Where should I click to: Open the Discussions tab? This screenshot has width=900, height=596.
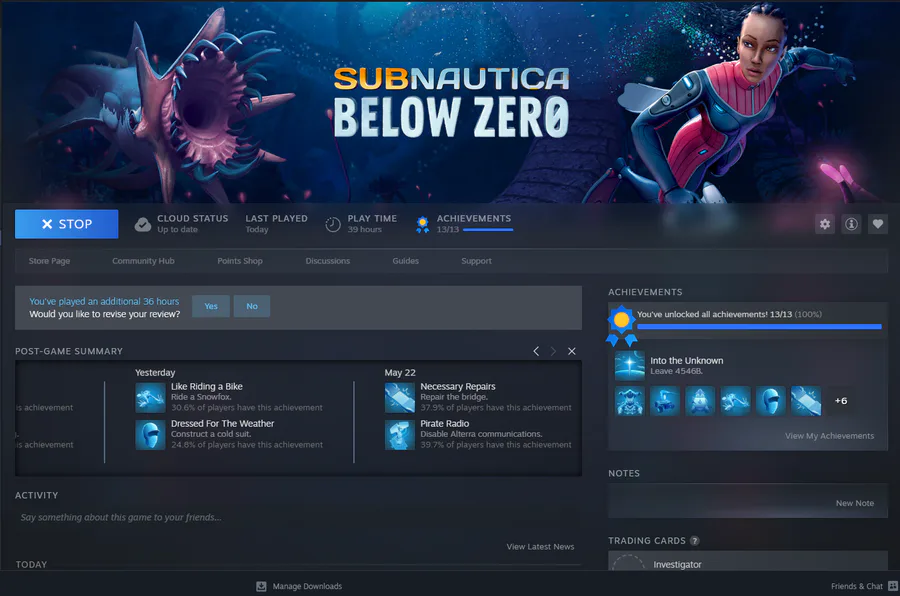coord(328,261)
